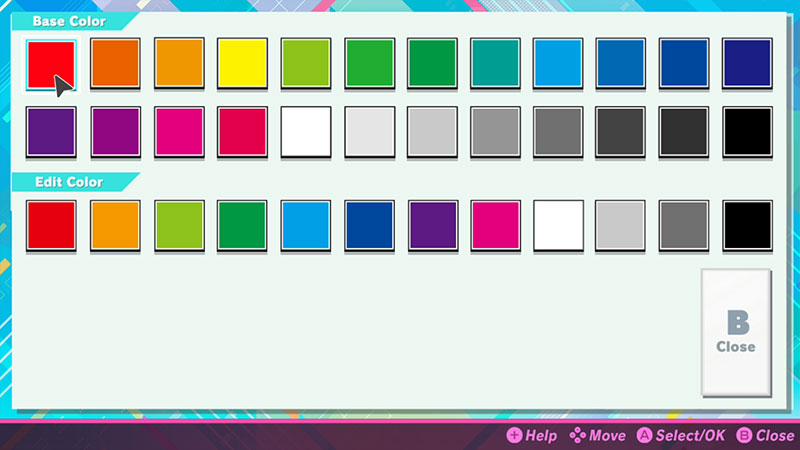The height and width of the screenshot is (450, 800).
Task: Select the red Base Color swatch
Action: 51,65
